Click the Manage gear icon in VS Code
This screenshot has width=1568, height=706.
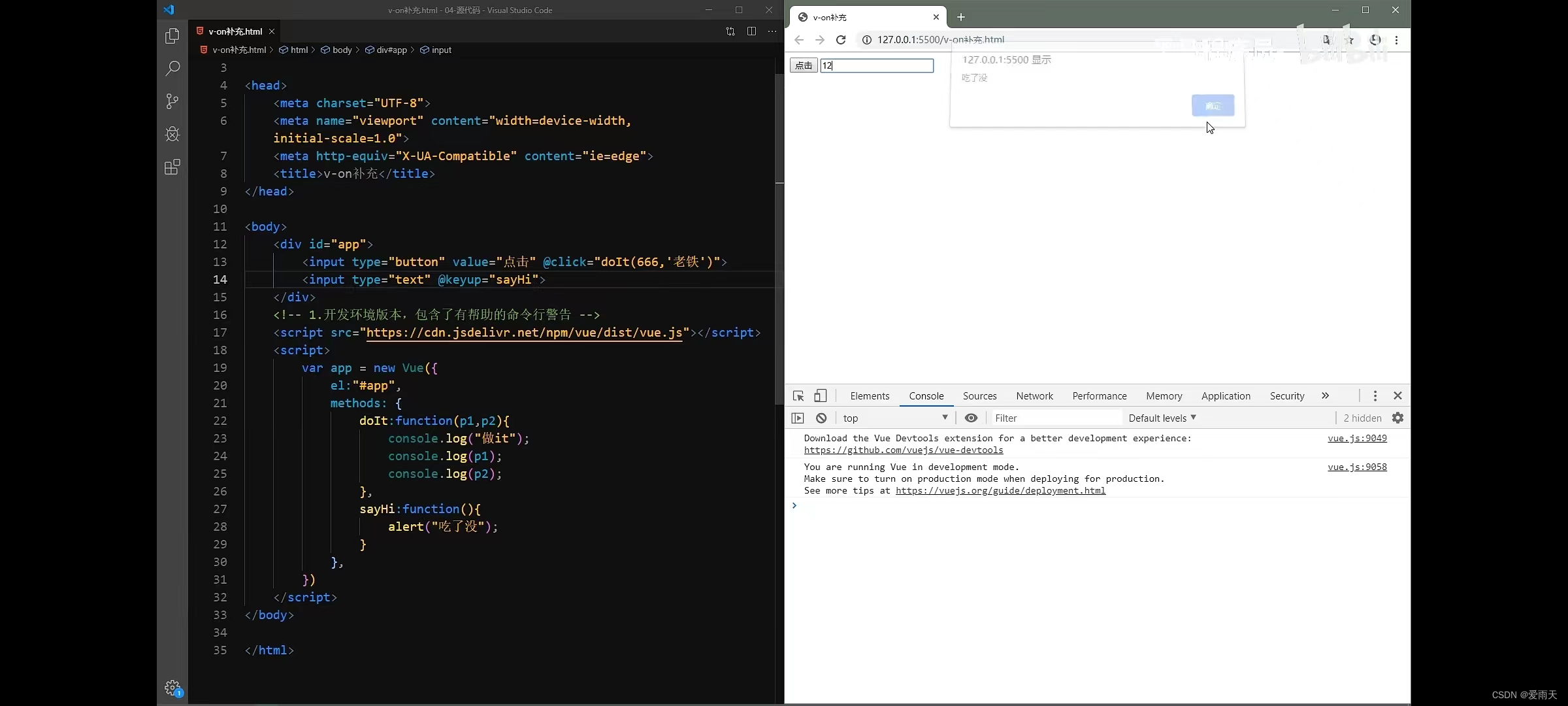pyautogui.click(x=172, y=687)
